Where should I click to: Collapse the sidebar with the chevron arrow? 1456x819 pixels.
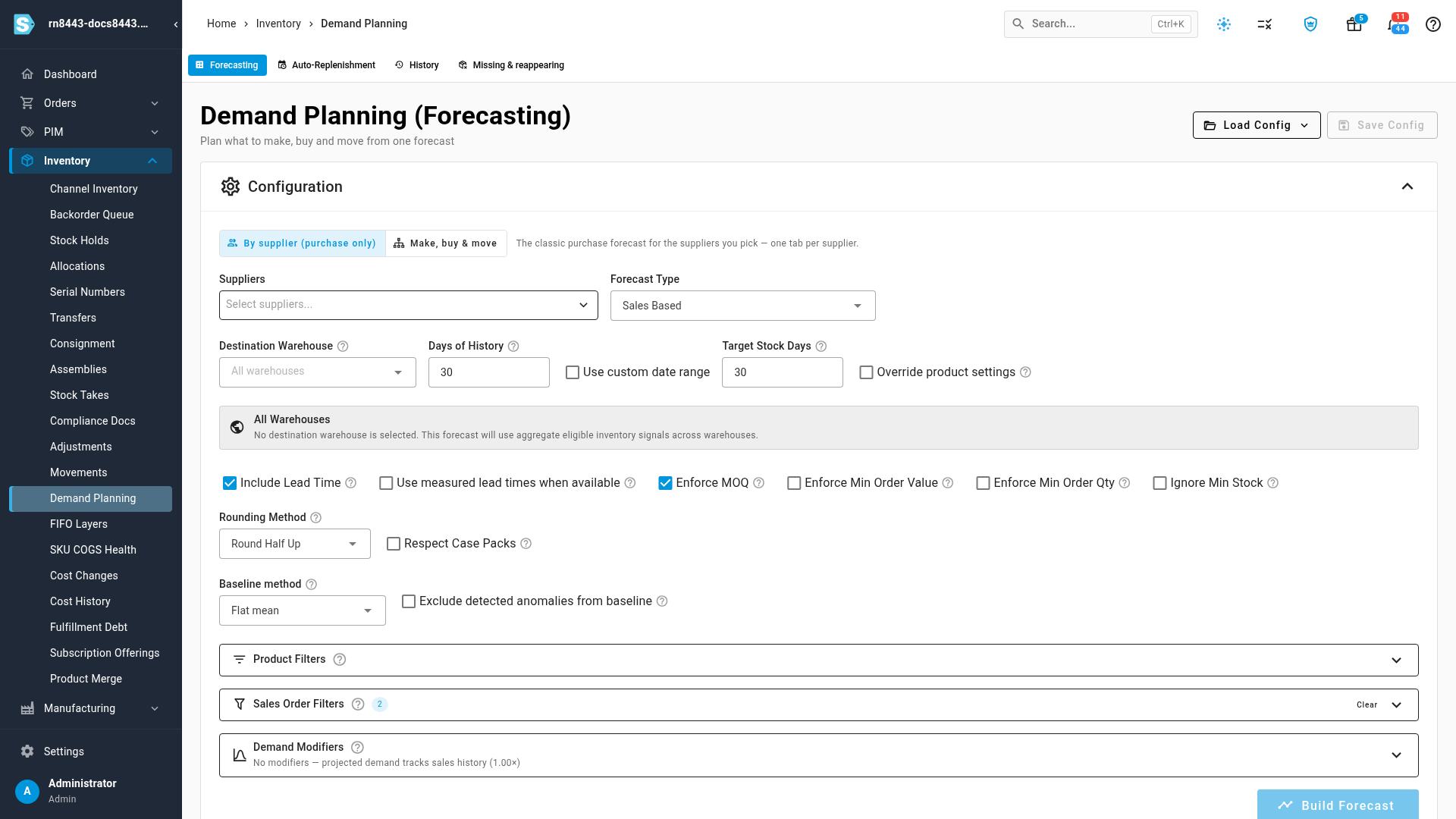coord(176,24)
